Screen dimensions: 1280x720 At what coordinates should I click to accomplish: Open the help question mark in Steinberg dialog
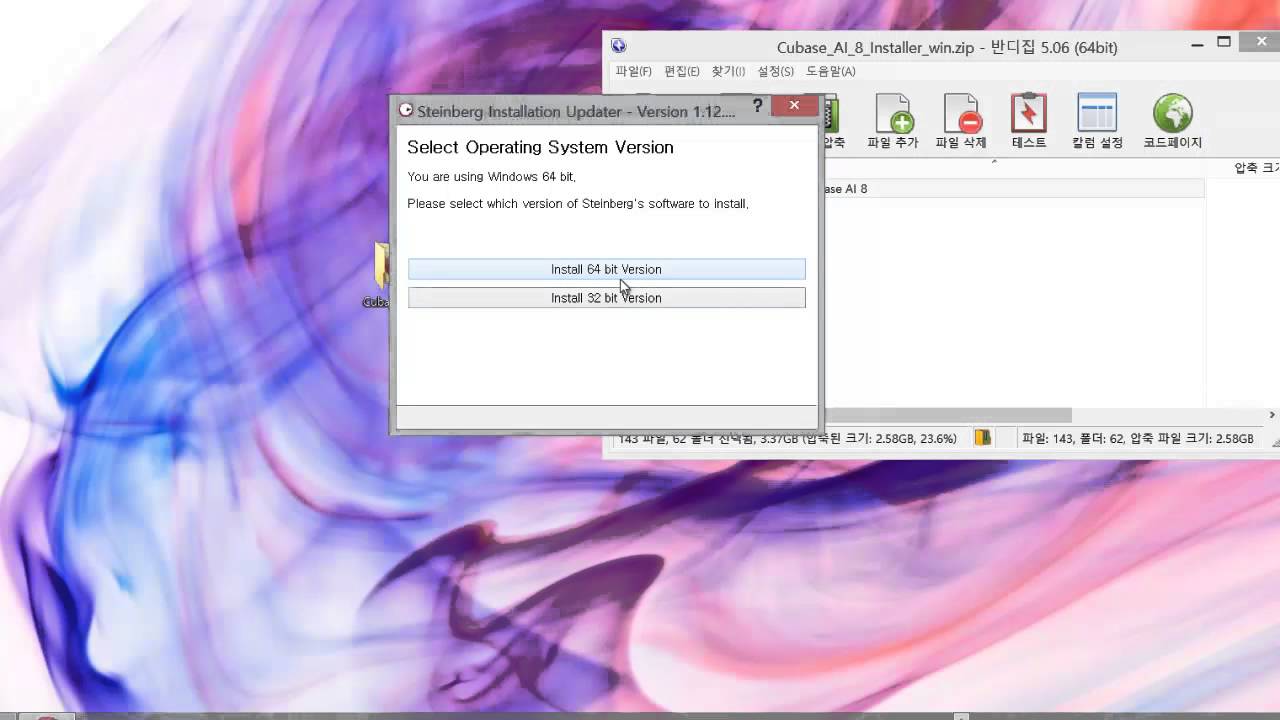[x=757, y=106]
